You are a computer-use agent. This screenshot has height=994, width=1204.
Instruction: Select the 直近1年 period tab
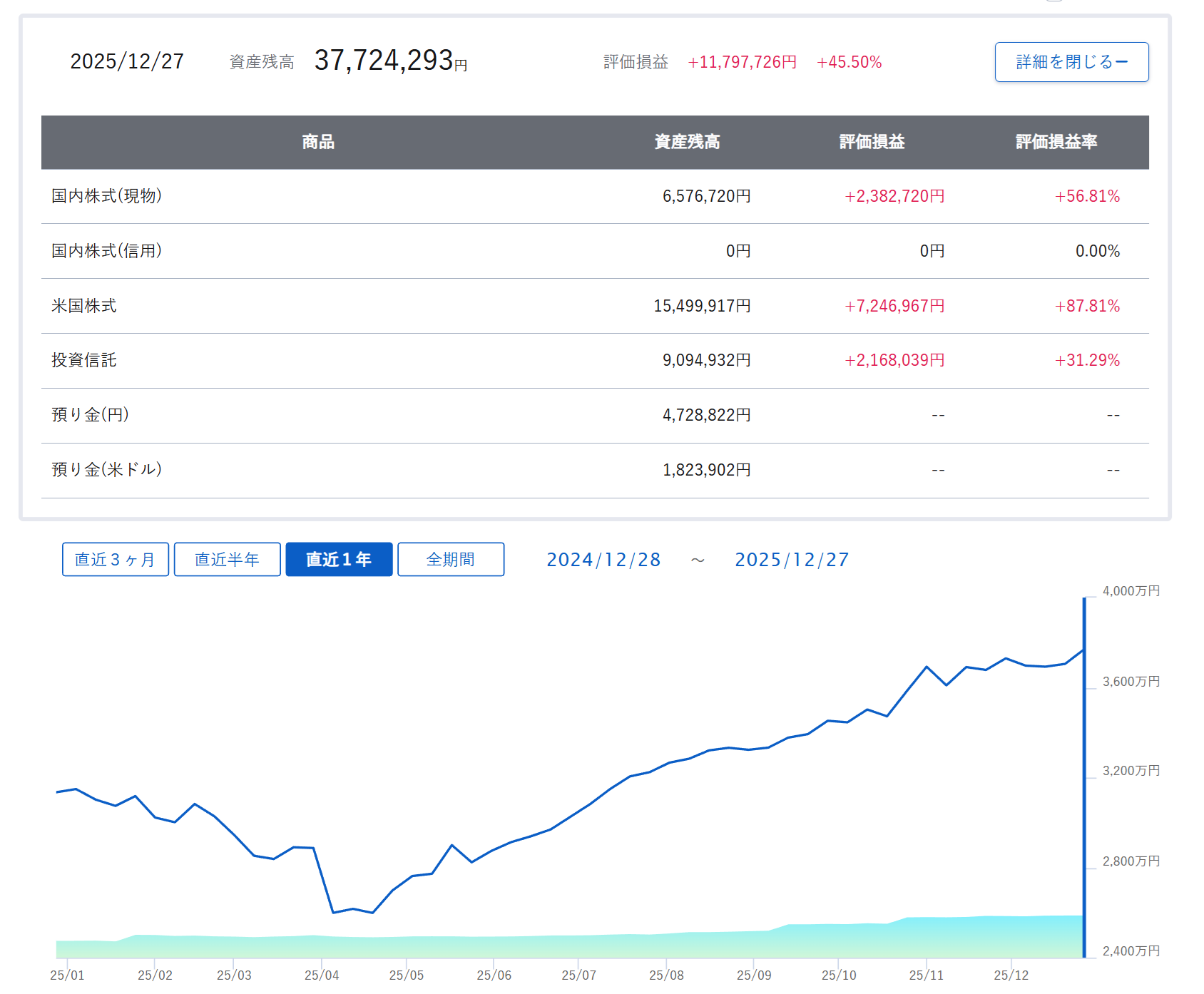(339, 560)
